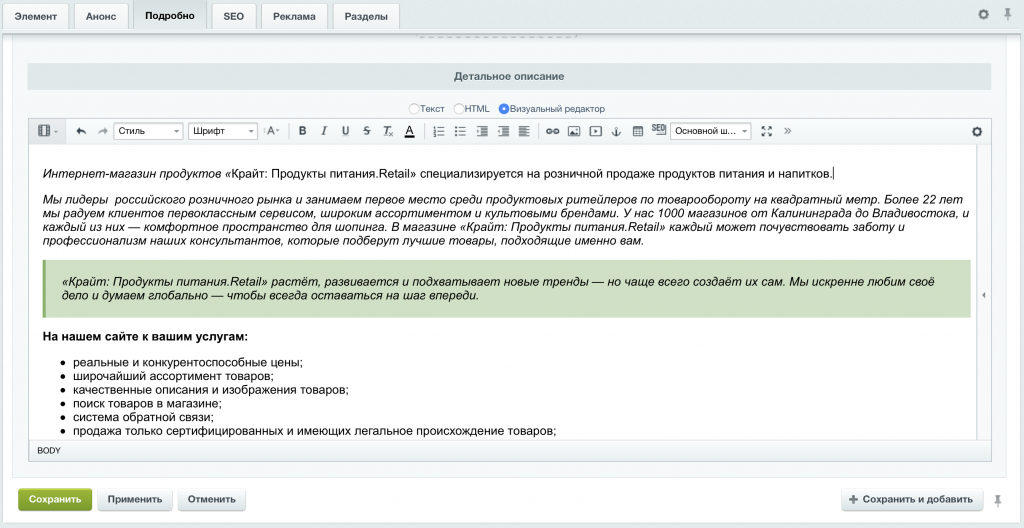The height and width of the screenshot is (528, 1024).
Task: Click the Применить button
Action: point(135,499)
